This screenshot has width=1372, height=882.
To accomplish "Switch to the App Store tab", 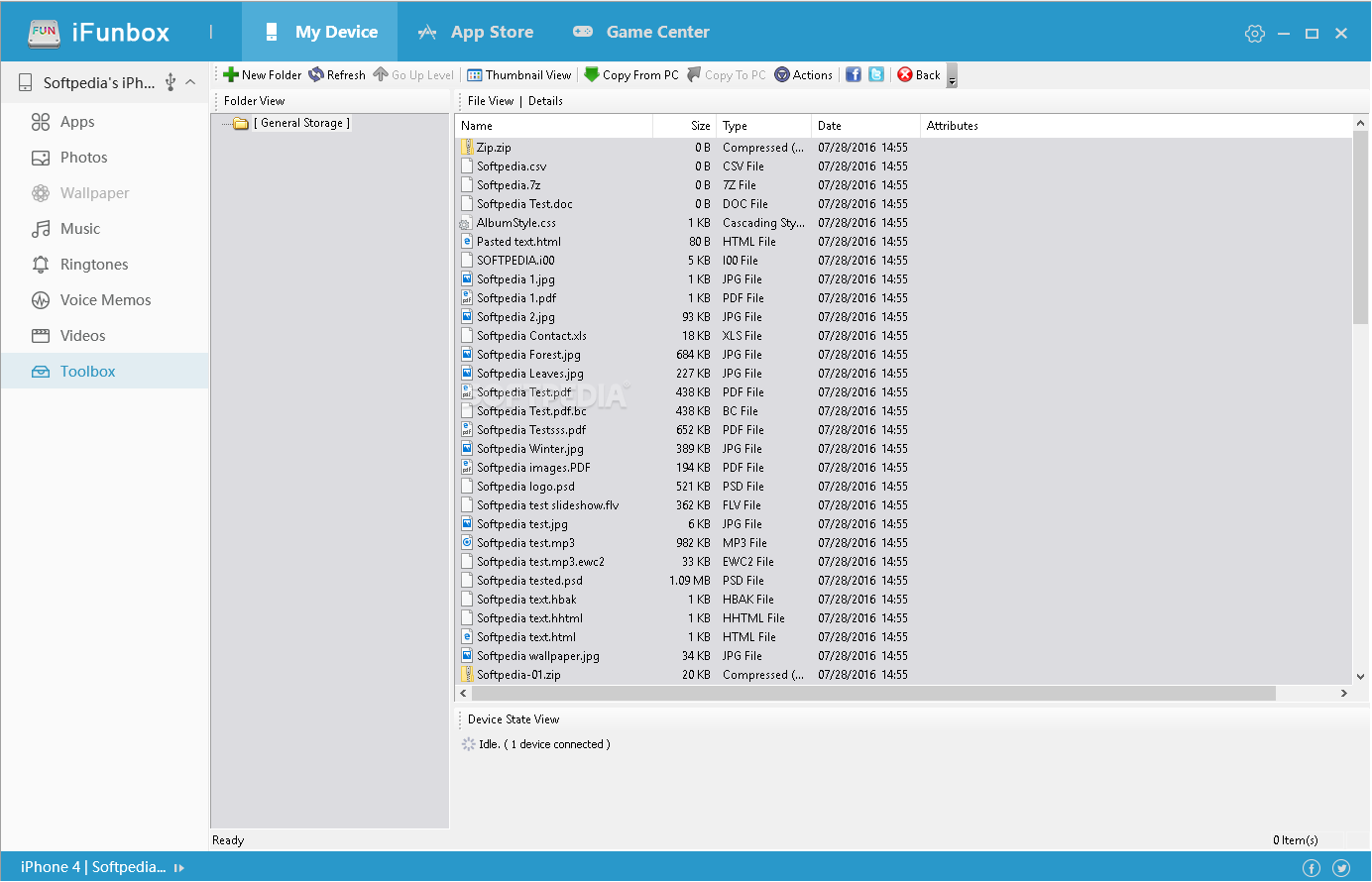I will [x=476, y=32].
